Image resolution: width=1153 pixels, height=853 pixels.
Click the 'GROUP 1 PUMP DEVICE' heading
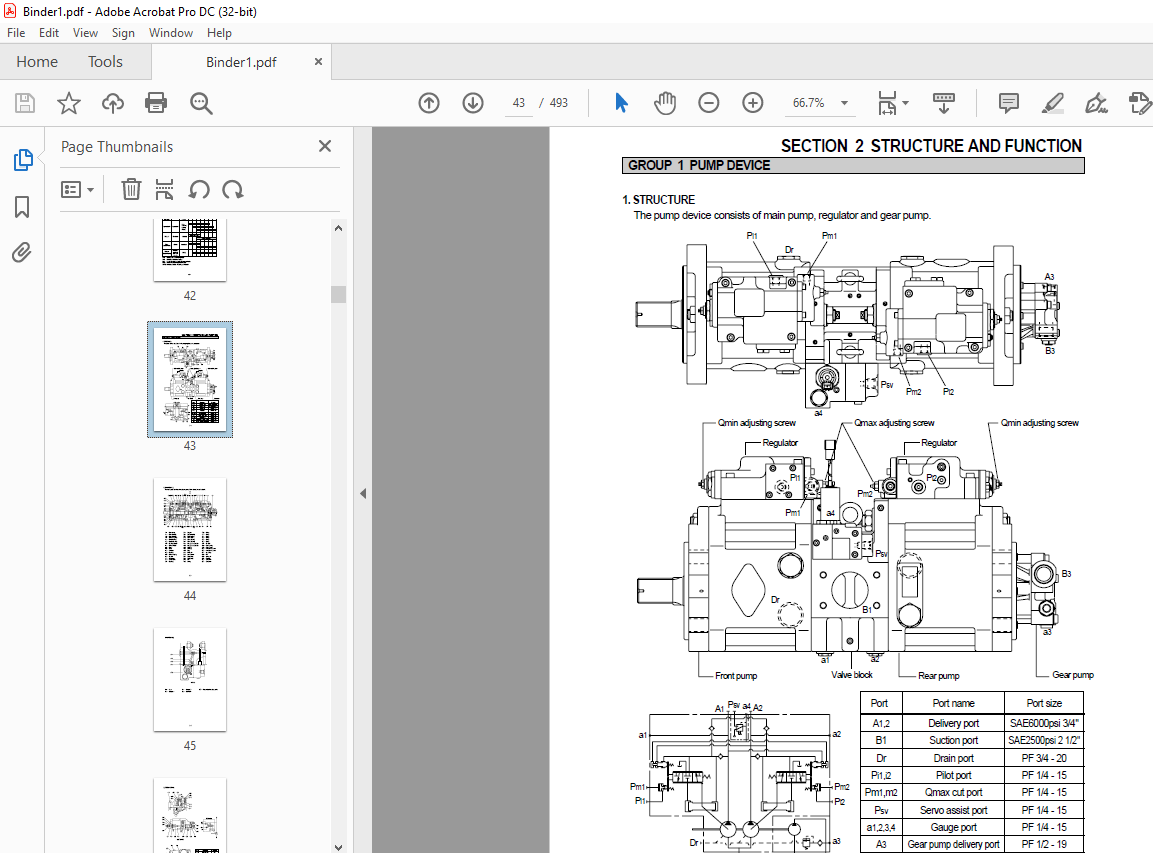point(699,165)
